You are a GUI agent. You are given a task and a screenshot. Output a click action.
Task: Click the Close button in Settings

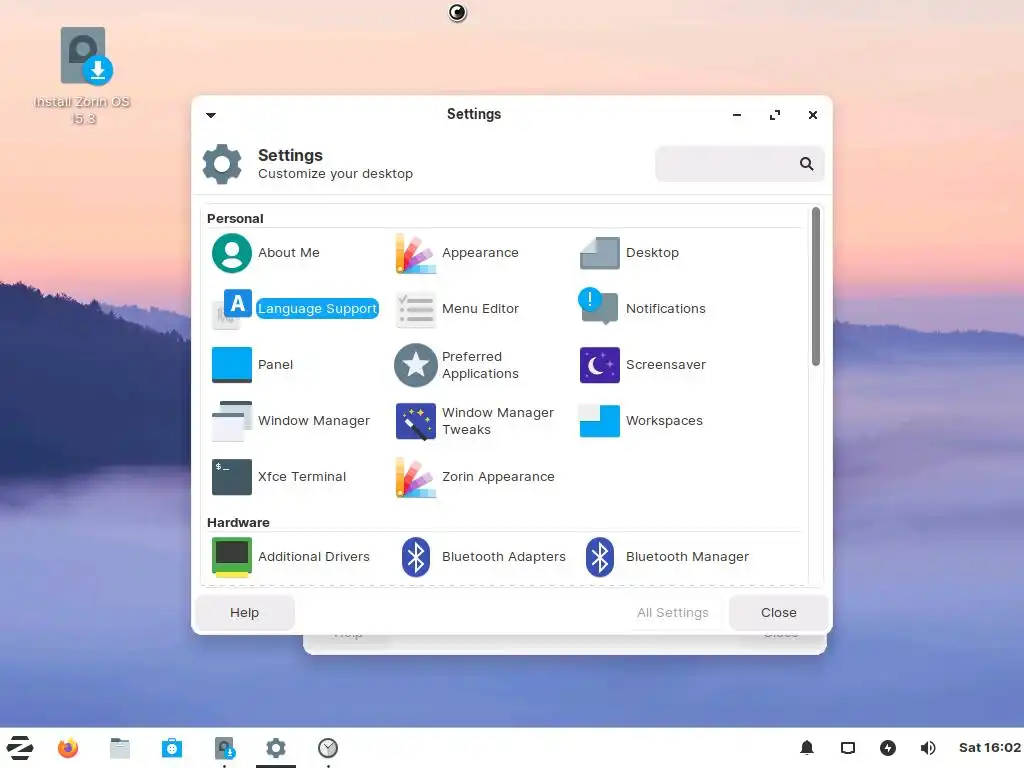[x=778, y=613]
